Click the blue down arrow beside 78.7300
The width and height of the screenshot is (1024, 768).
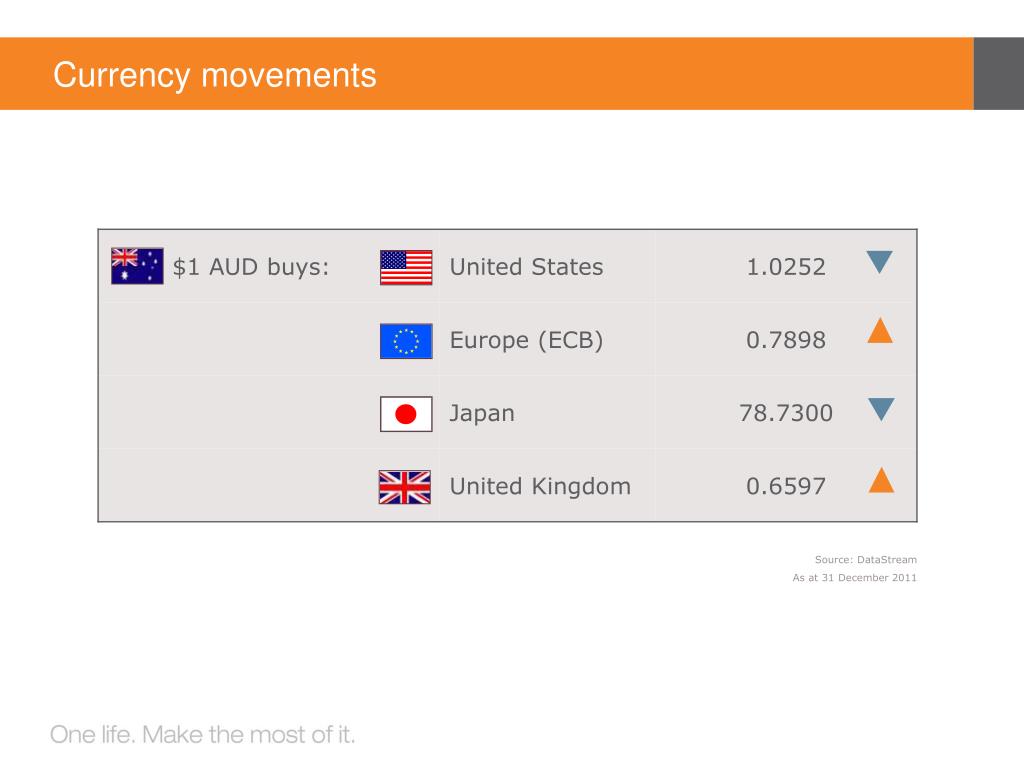click(881, 409)
